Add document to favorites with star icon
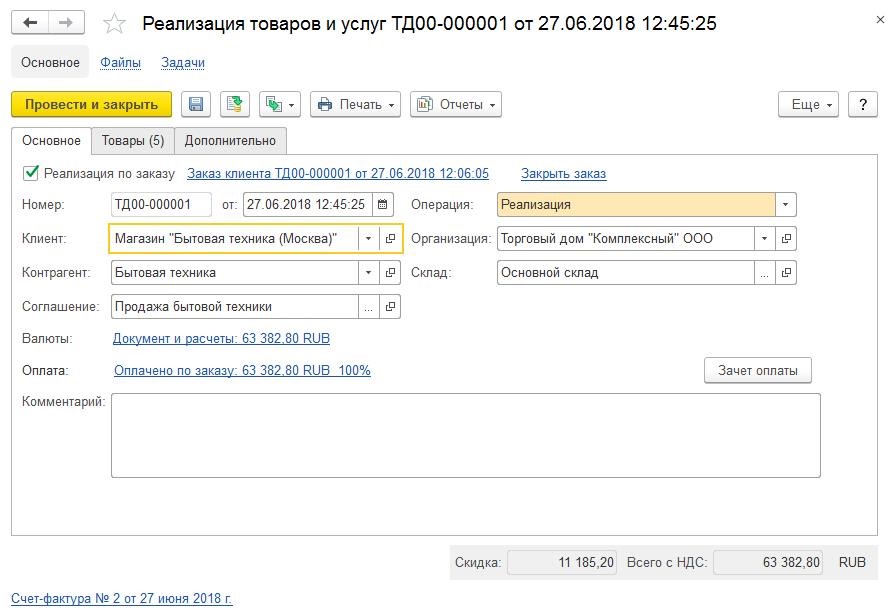 coord(114,23)
